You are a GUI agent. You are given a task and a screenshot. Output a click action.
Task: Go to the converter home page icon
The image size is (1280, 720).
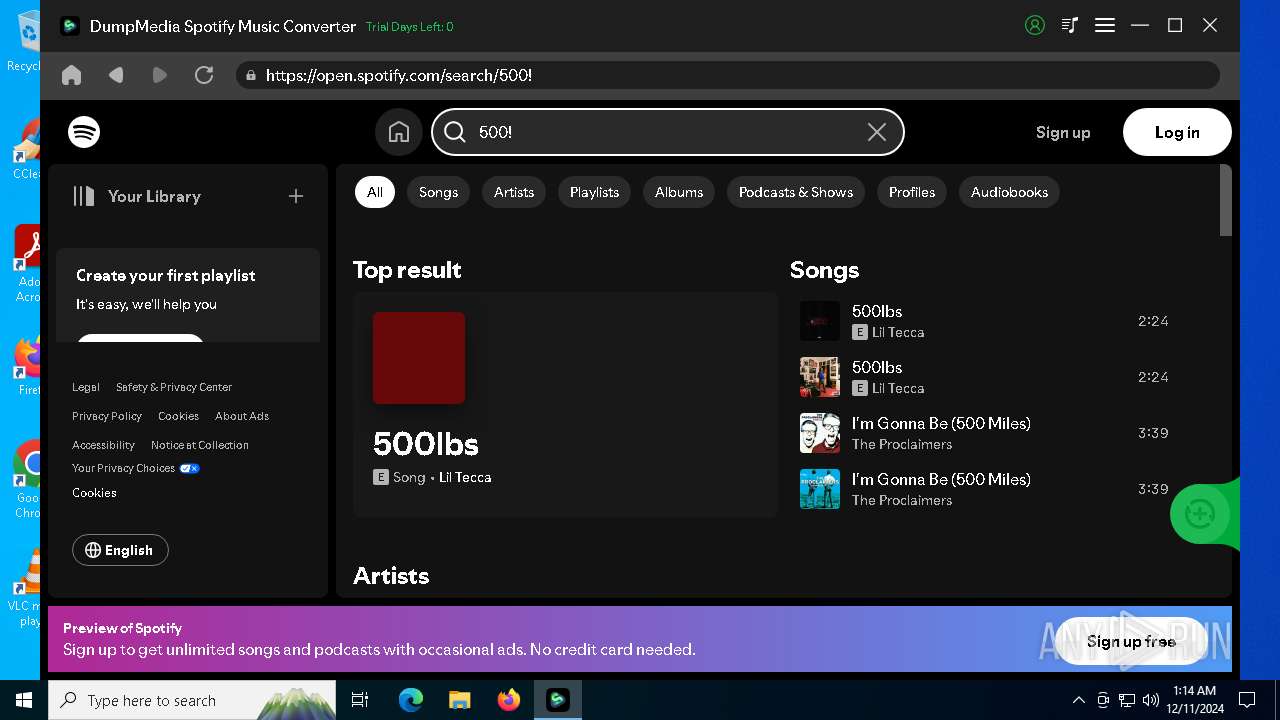pyautogui.click(x=71, y=75)
